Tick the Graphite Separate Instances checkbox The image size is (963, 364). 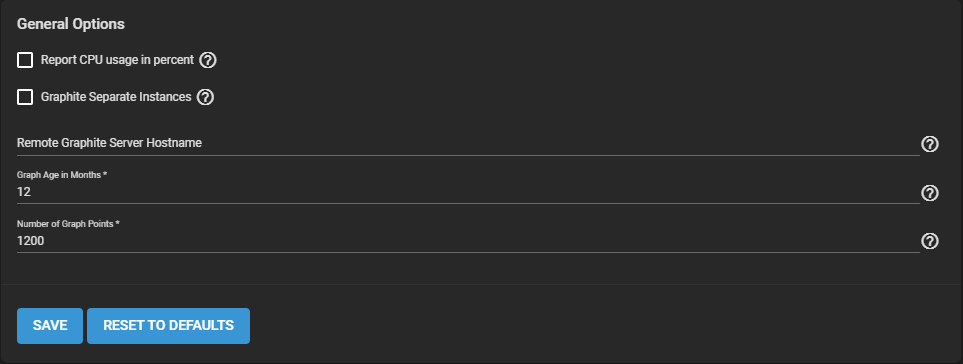click(25, 97)
